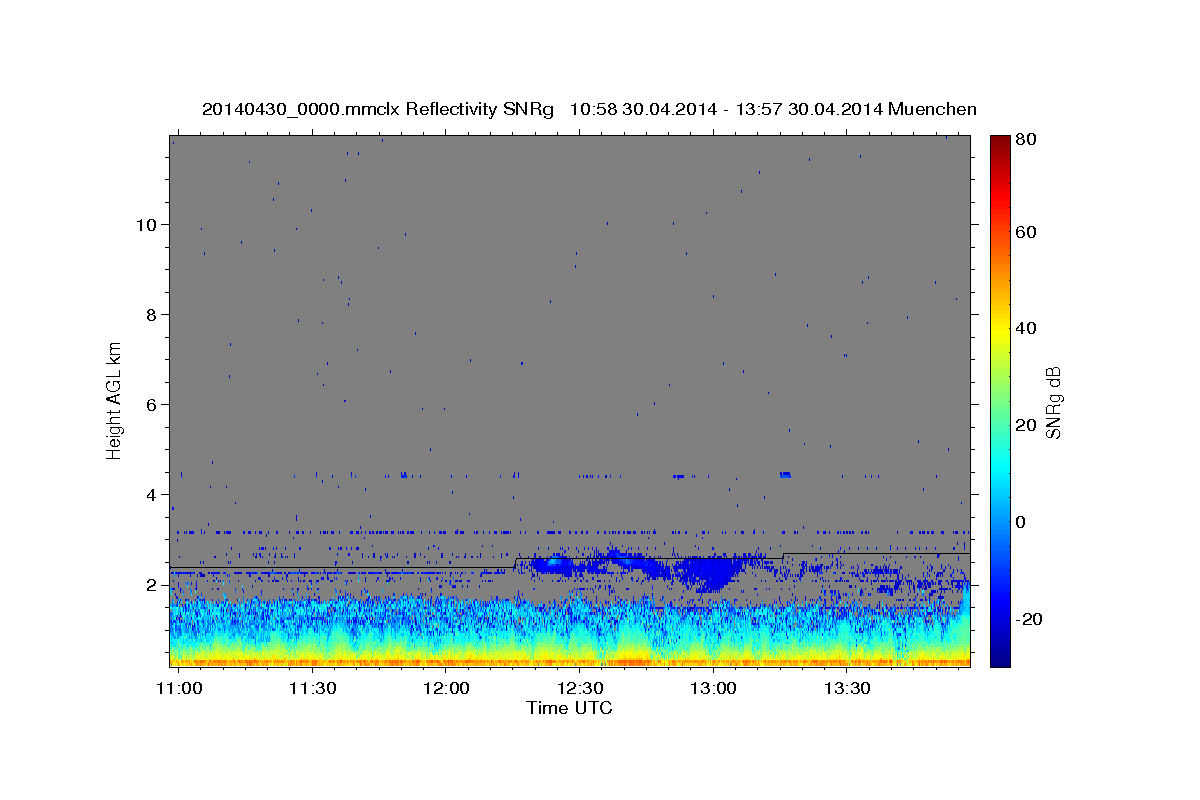The height and width of the screenshot is (800, 1200).
Task: Click the 'SNRg dB' colorbar label
Action: pos(1053,402)
